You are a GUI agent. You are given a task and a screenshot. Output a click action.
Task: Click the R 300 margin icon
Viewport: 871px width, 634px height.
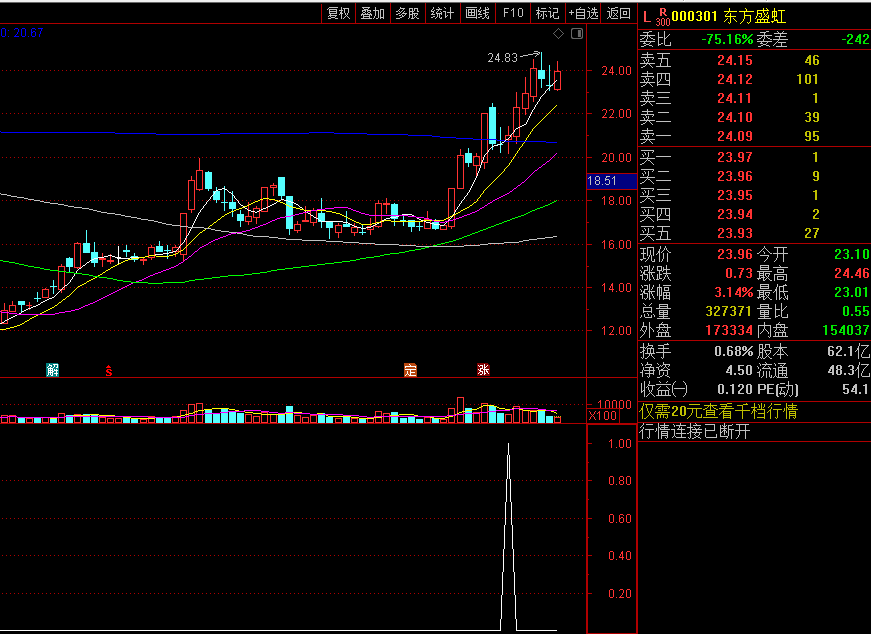[662, 17]
